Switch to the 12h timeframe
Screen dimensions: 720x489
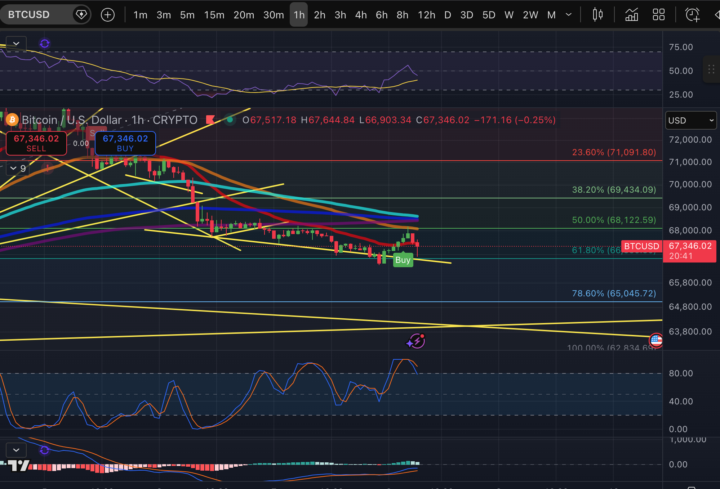point(426,15)
